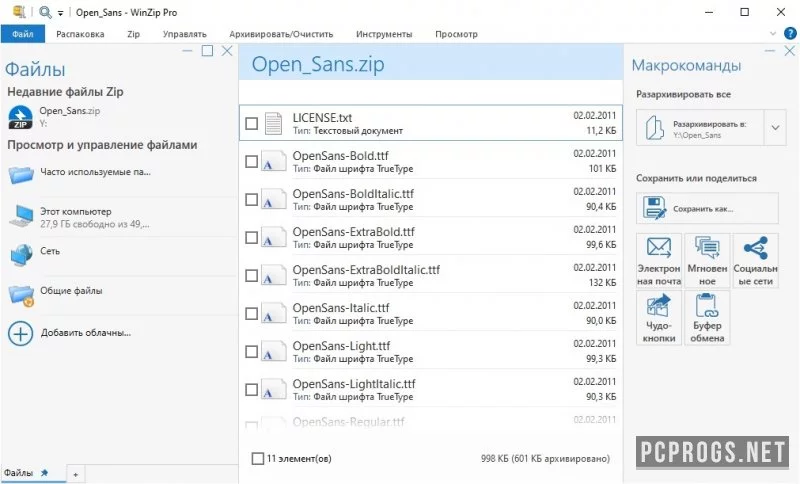This screenshot has width=800, height=484.
Task: Open the Чудо-кнопки button
Action: [659, 318]
